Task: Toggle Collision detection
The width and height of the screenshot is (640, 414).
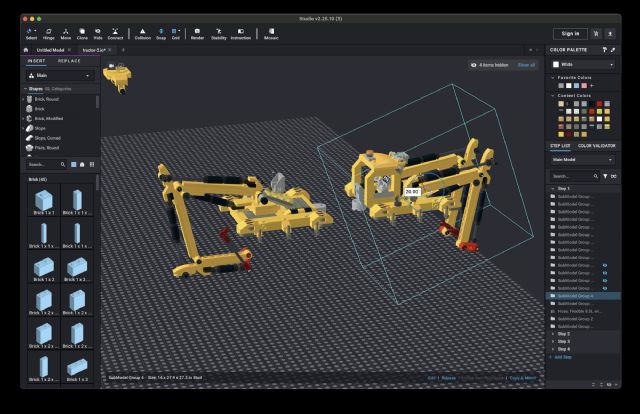Action: [143, 32]
